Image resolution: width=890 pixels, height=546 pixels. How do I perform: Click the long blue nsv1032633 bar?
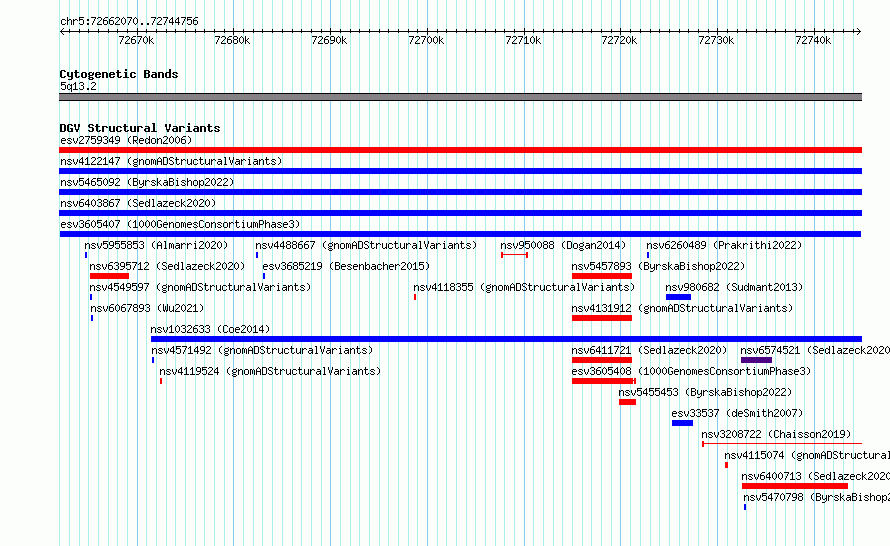click(506, 339)
